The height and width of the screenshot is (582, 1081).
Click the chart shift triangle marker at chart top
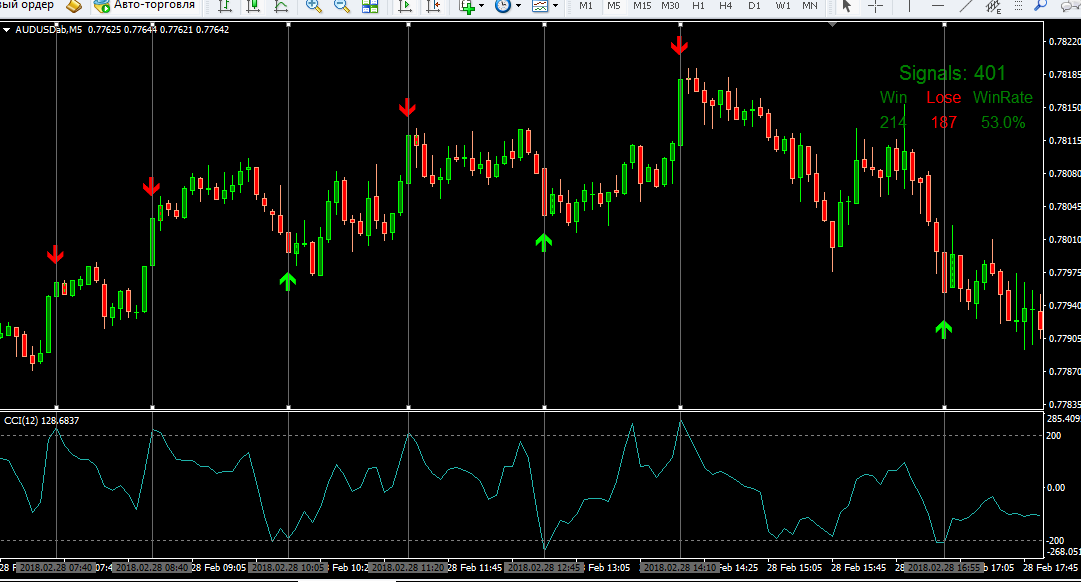coord(833,25)
